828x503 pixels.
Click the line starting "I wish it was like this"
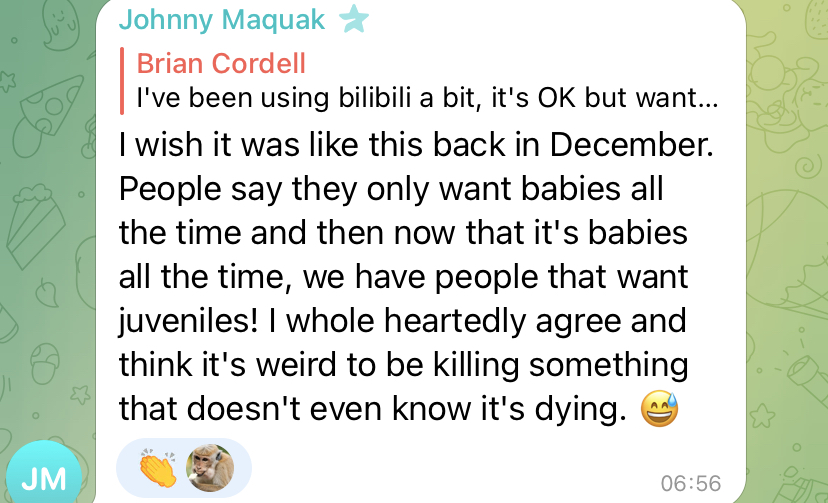415,144
